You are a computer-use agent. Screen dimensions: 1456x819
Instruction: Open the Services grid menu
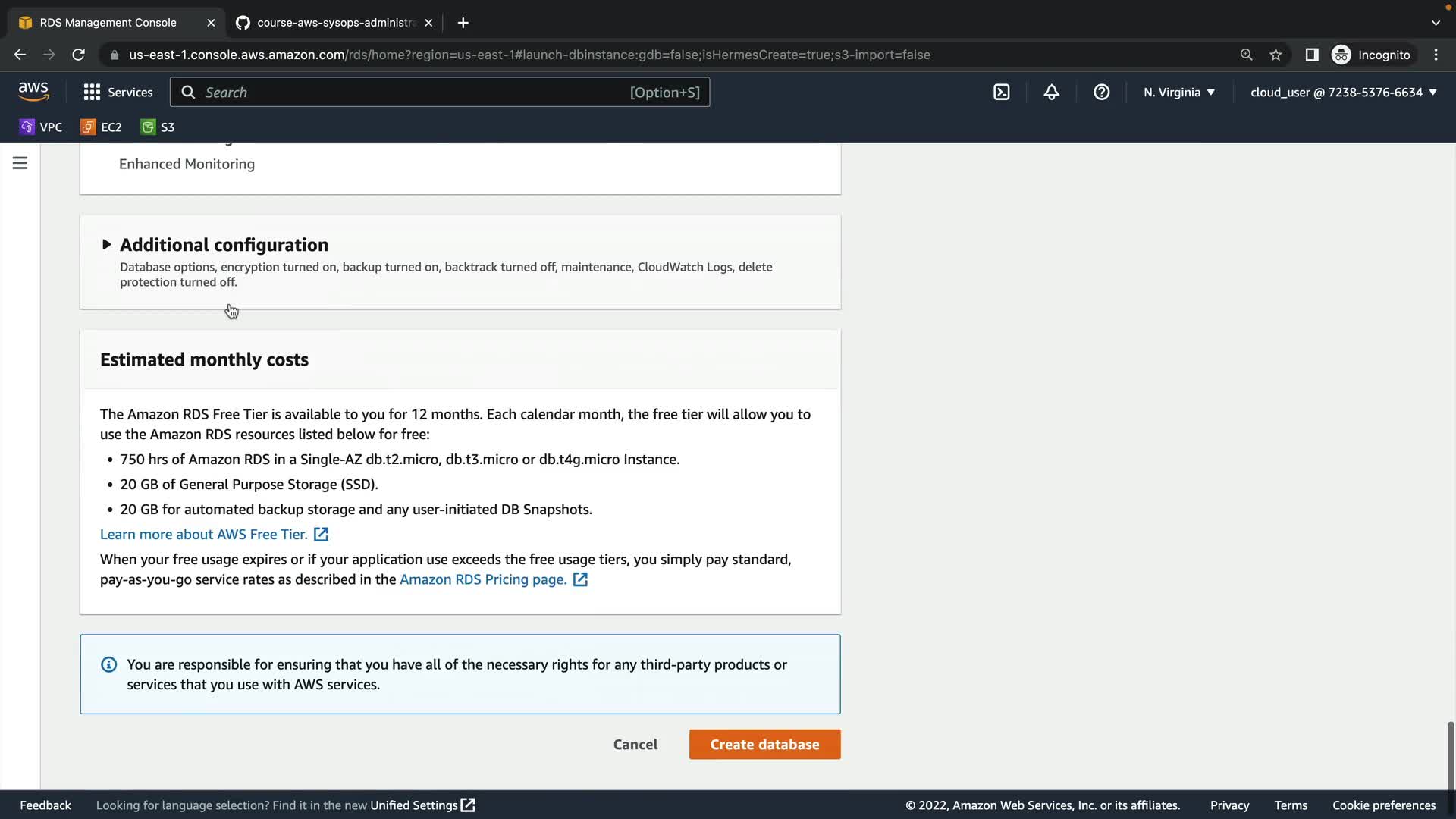coord(118,92)
